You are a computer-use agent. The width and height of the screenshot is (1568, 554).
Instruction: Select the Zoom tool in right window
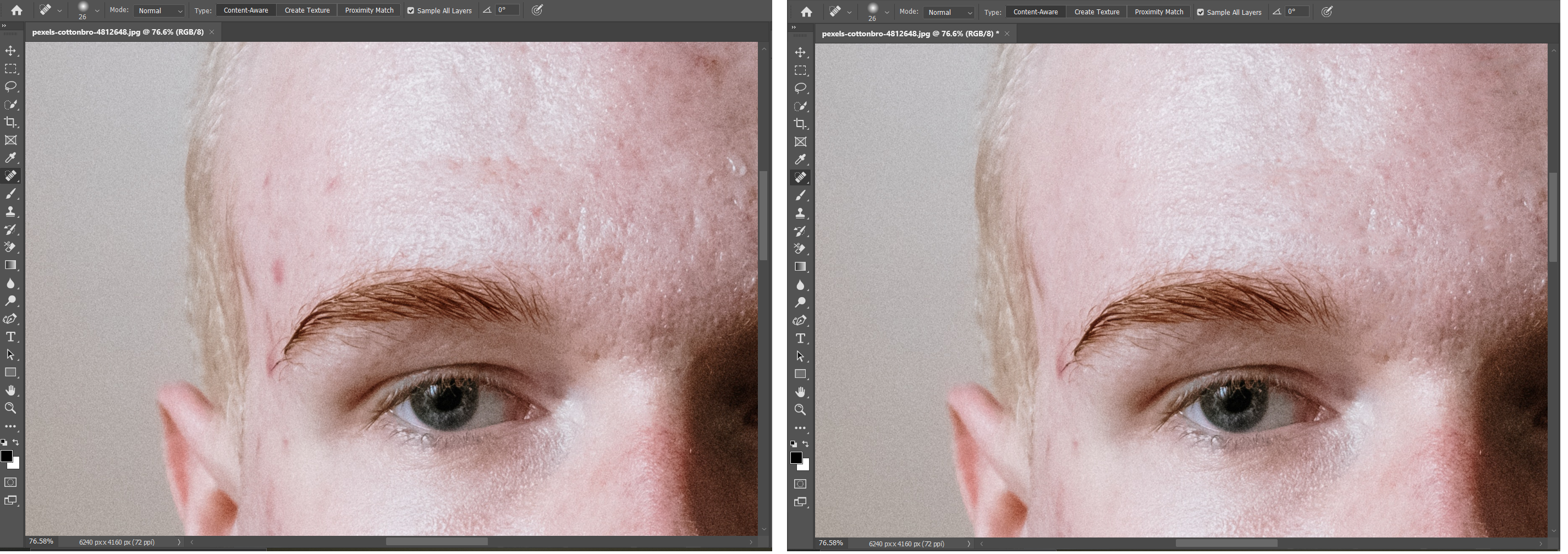800,410
